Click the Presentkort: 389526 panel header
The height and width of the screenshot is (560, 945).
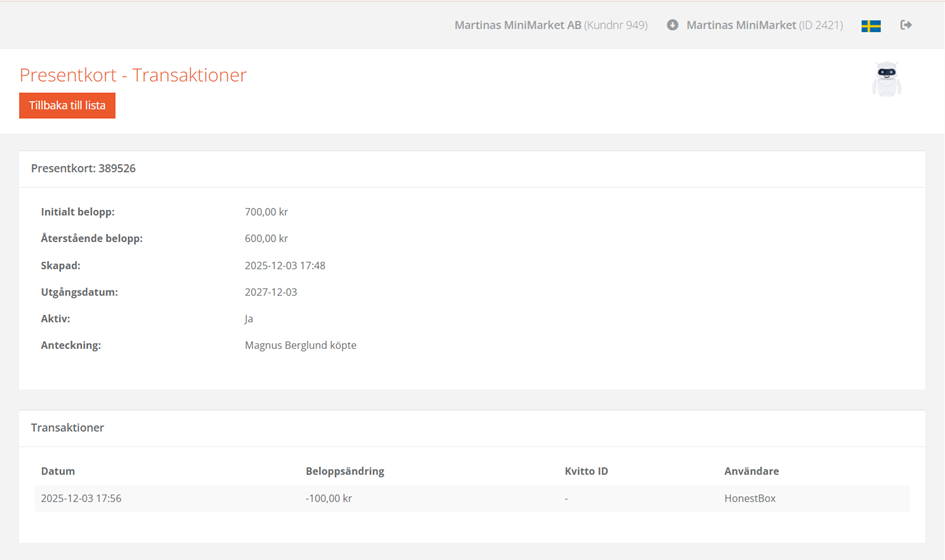(x=83, y=169)
